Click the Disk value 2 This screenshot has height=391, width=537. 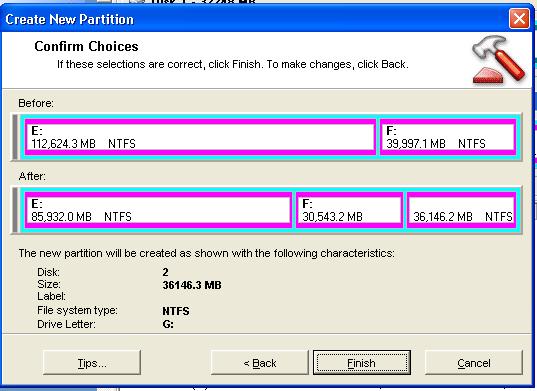click(x=165, y=272)
